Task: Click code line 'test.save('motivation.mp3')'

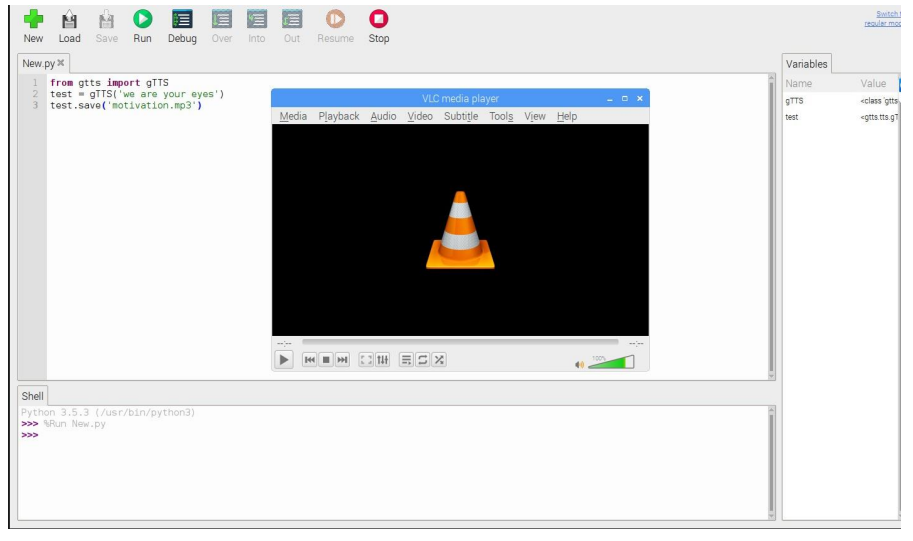Action: pos(126,105)
